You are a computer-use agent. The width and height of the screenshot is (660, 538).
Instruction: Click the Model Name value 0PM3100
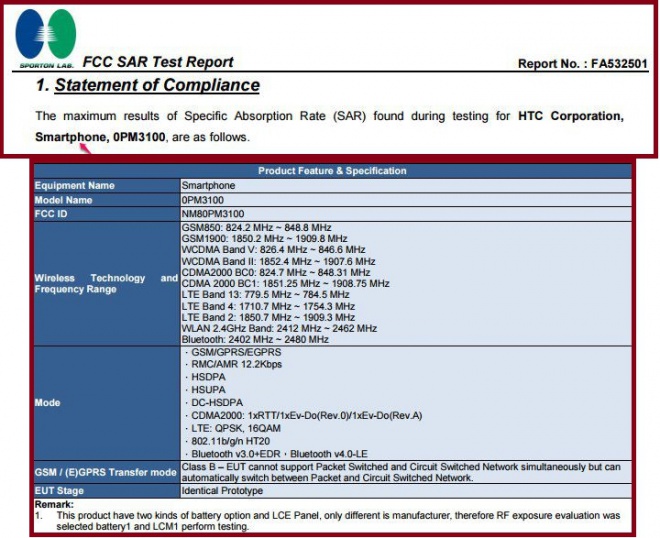(x=203, y=200)
